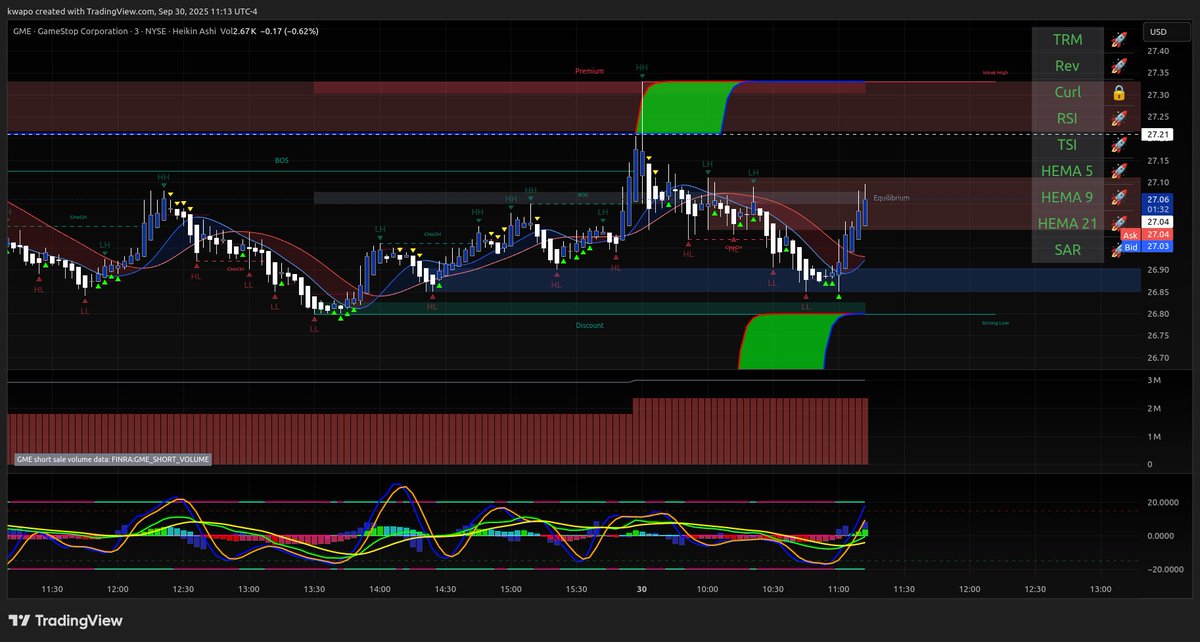Click the rocket icon beside Rev
This screenshot has width=1200, height=642.
pyautogui.click(x=1119, y=66)
